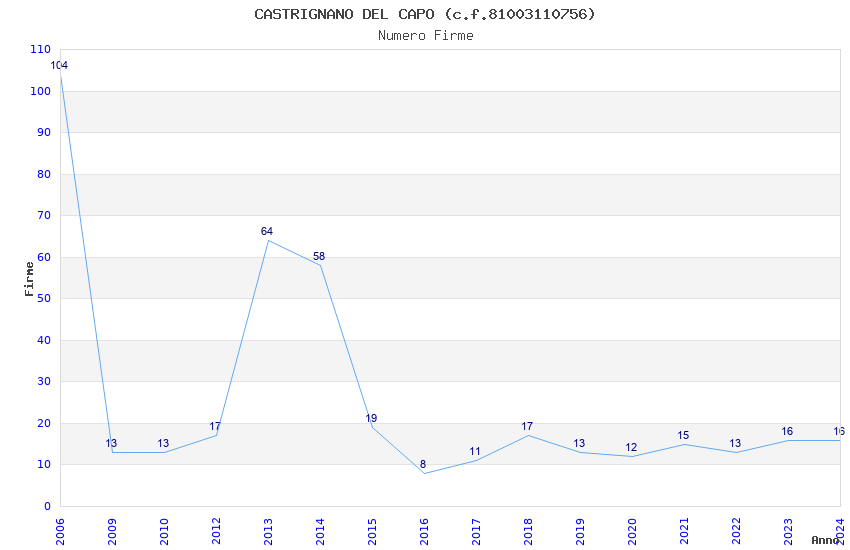
Task: Select the 2020 year tick label
Action: (x=632, y=532)
